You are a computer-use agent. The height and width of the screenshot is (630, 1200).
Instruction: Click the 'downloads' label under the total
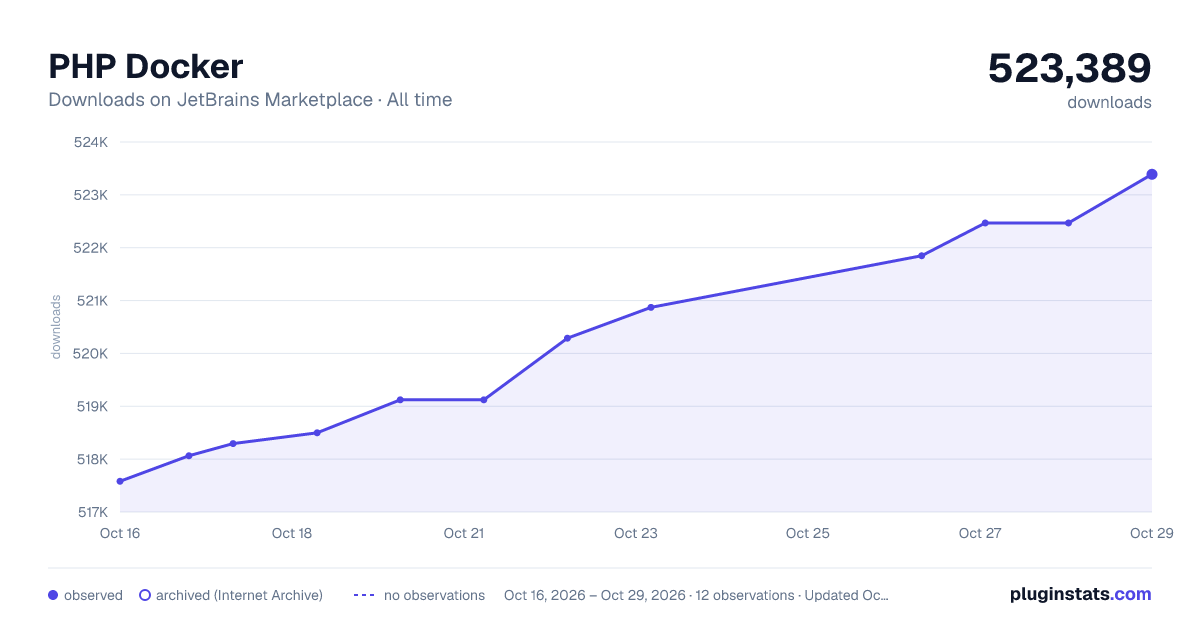click(1109, 102)
